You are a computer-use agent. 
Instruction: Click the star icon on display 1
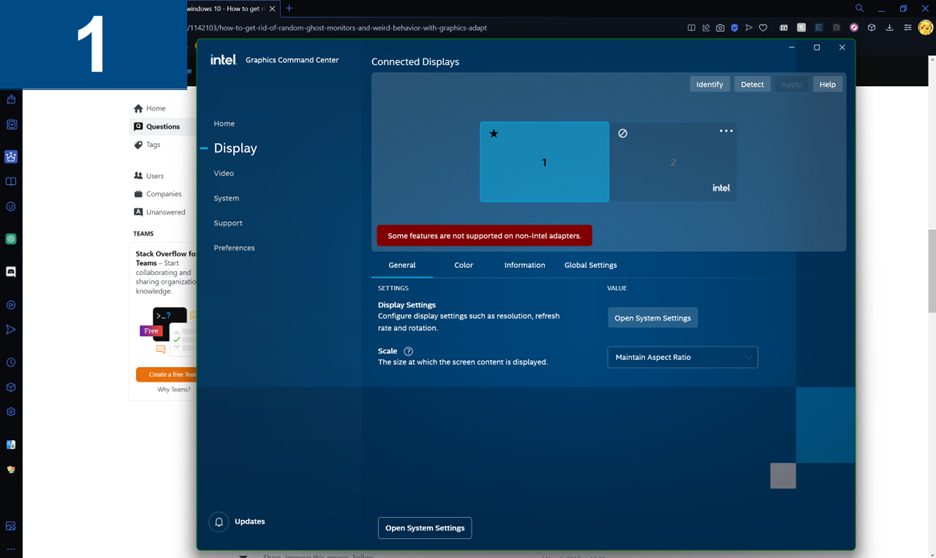point(494,134)
